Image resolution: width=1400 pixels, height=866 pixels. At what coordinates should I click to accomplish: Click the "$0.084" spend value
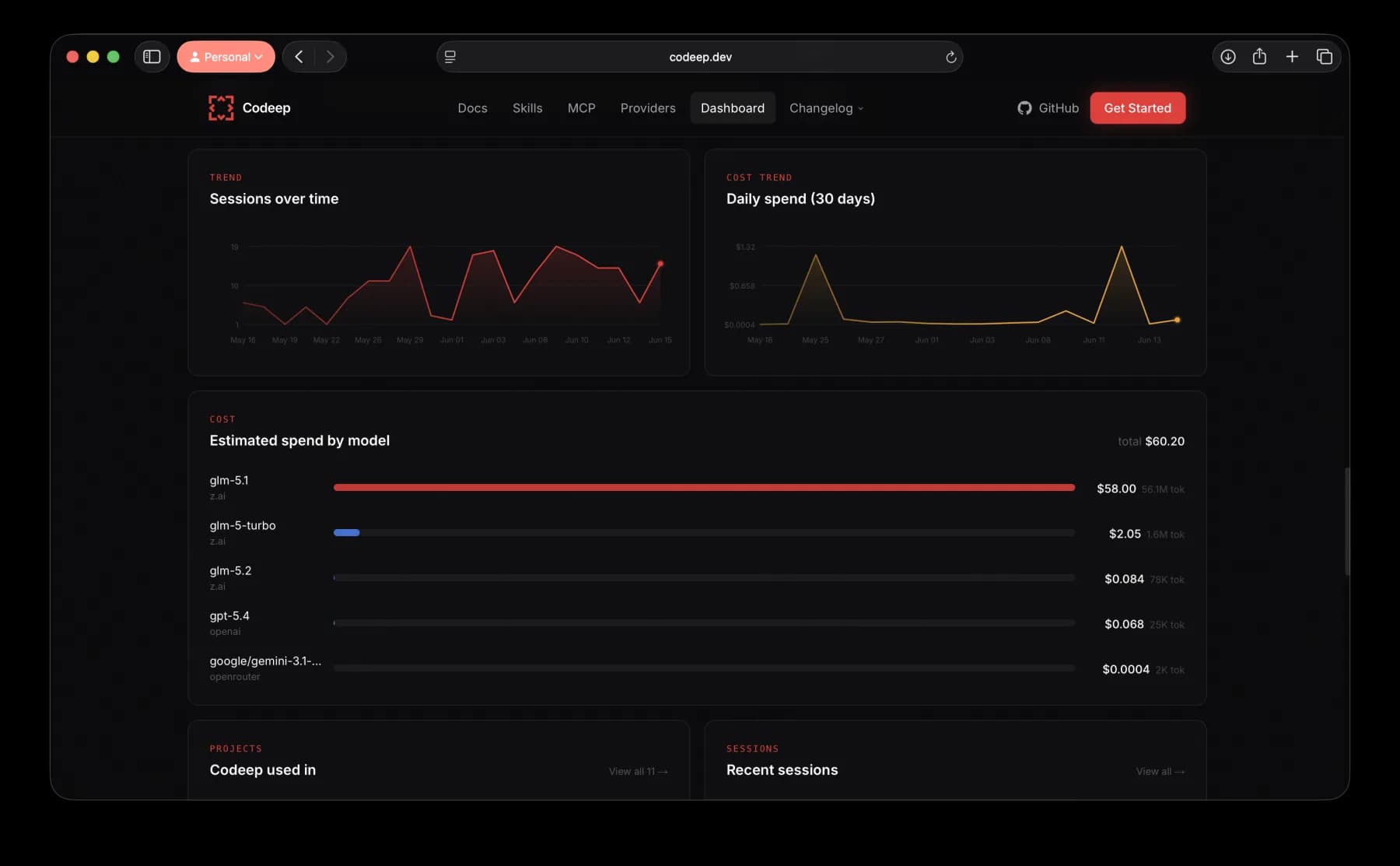coord(1124,579)
